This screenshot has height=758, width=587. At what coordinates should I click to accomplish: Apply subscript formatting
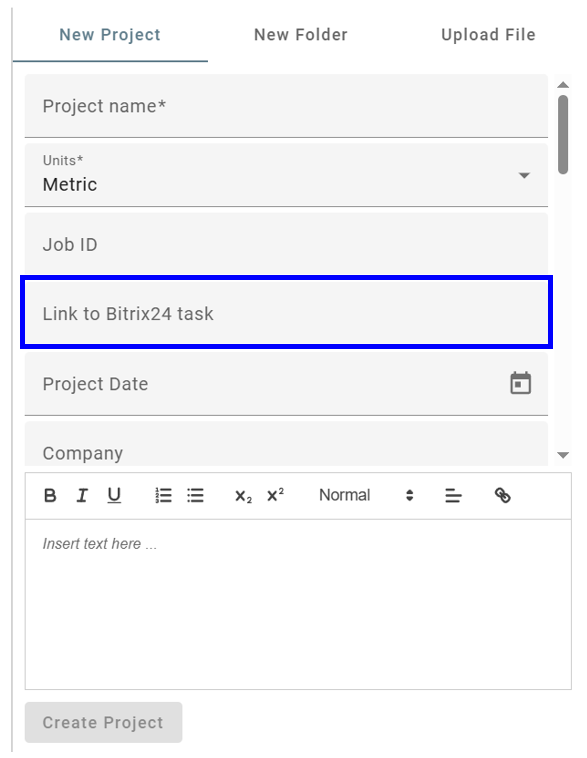(x=243, y=496)
